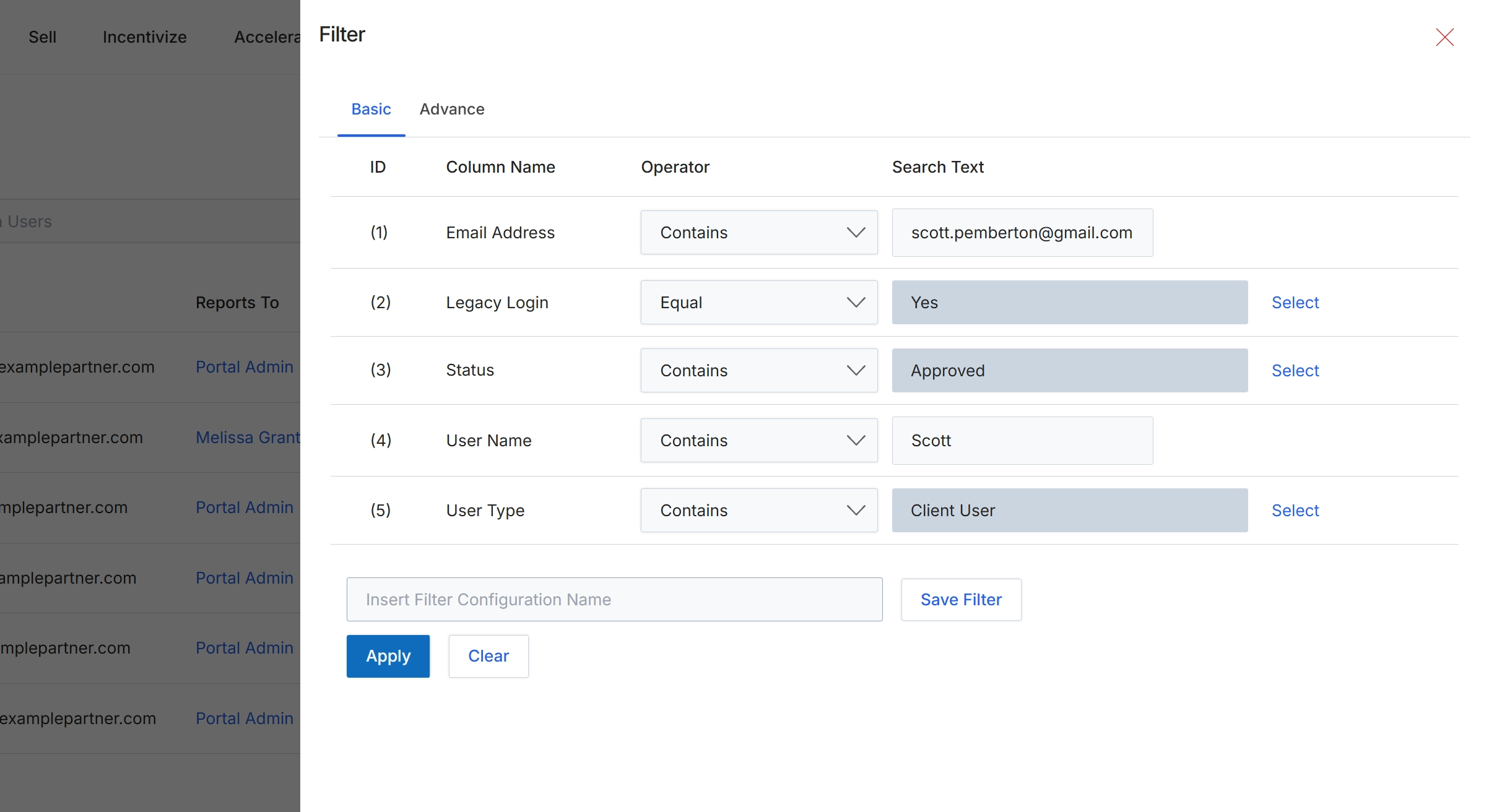Viewport: 1489px width, 812px height.
Task: Switch to the Basic tab
Action: (x=371, y=109)
